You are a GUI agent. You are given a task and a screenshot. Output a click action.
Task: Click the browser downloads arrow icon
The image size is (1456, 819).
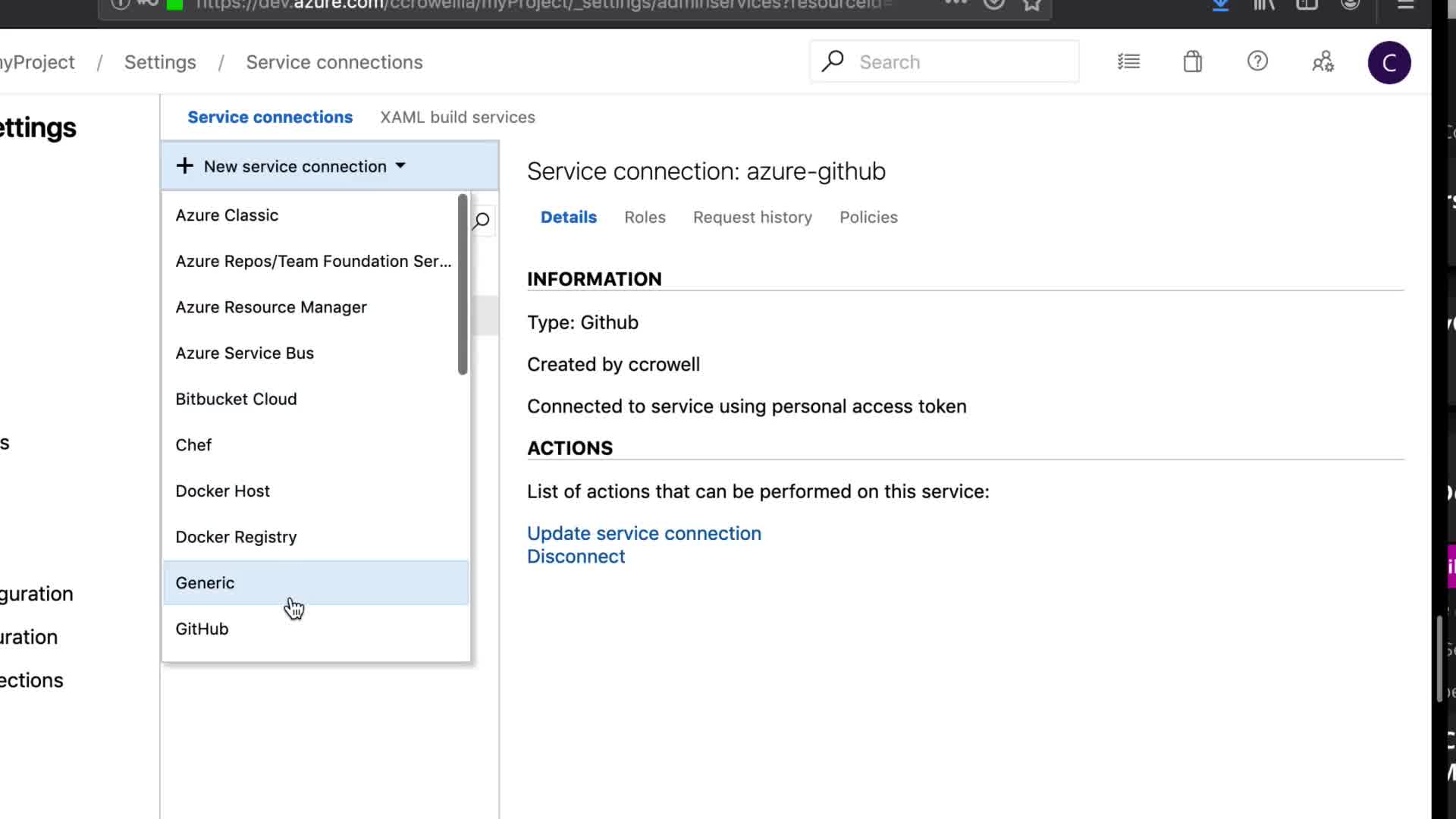[x=1220, y=5]
